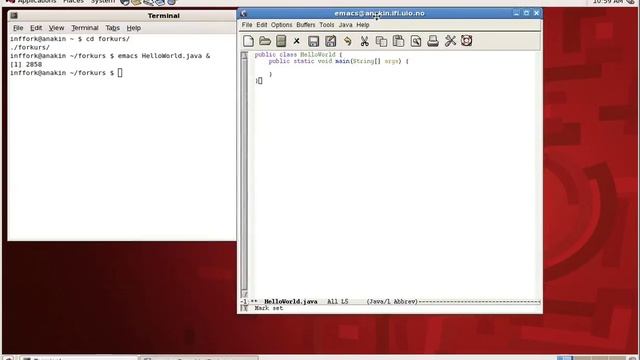640x360 pixels.
Task: Open the Terminal menu in Terminal's menu bar
Action: click(85, 28)
